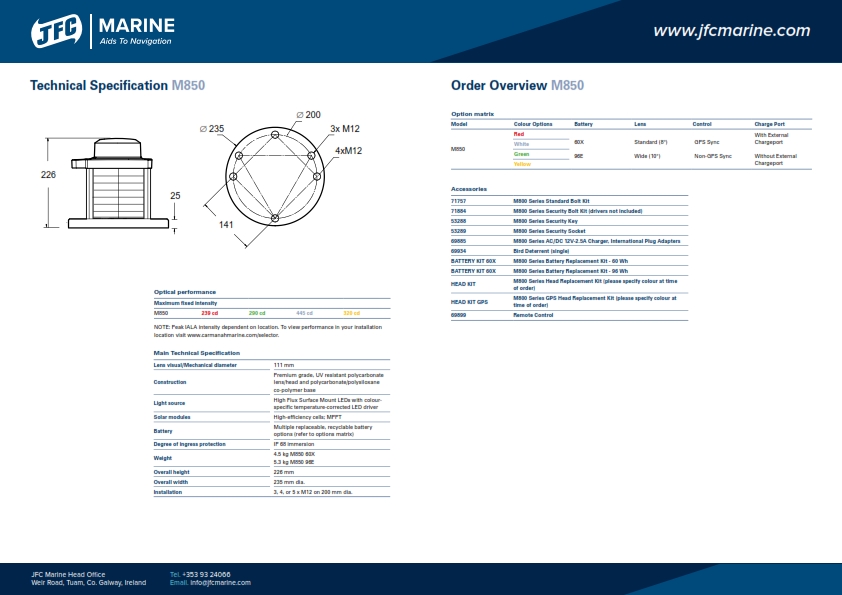Click the JFC Marine logo in header

tap(103, 31)
